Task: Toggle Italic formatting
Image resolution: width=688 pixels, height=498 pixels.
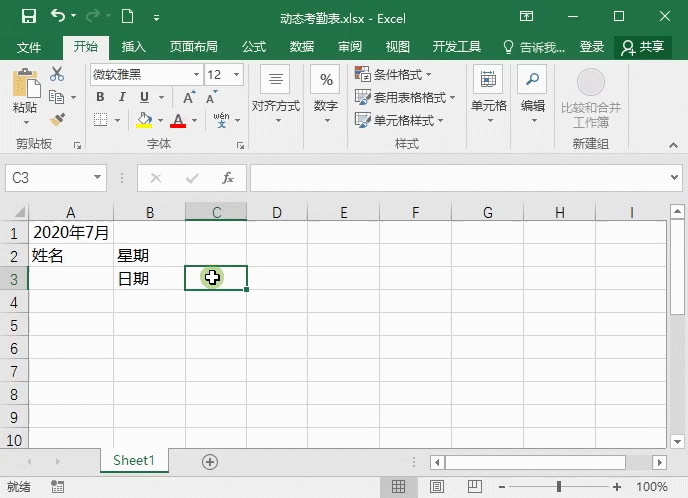Action: (122, 97)
